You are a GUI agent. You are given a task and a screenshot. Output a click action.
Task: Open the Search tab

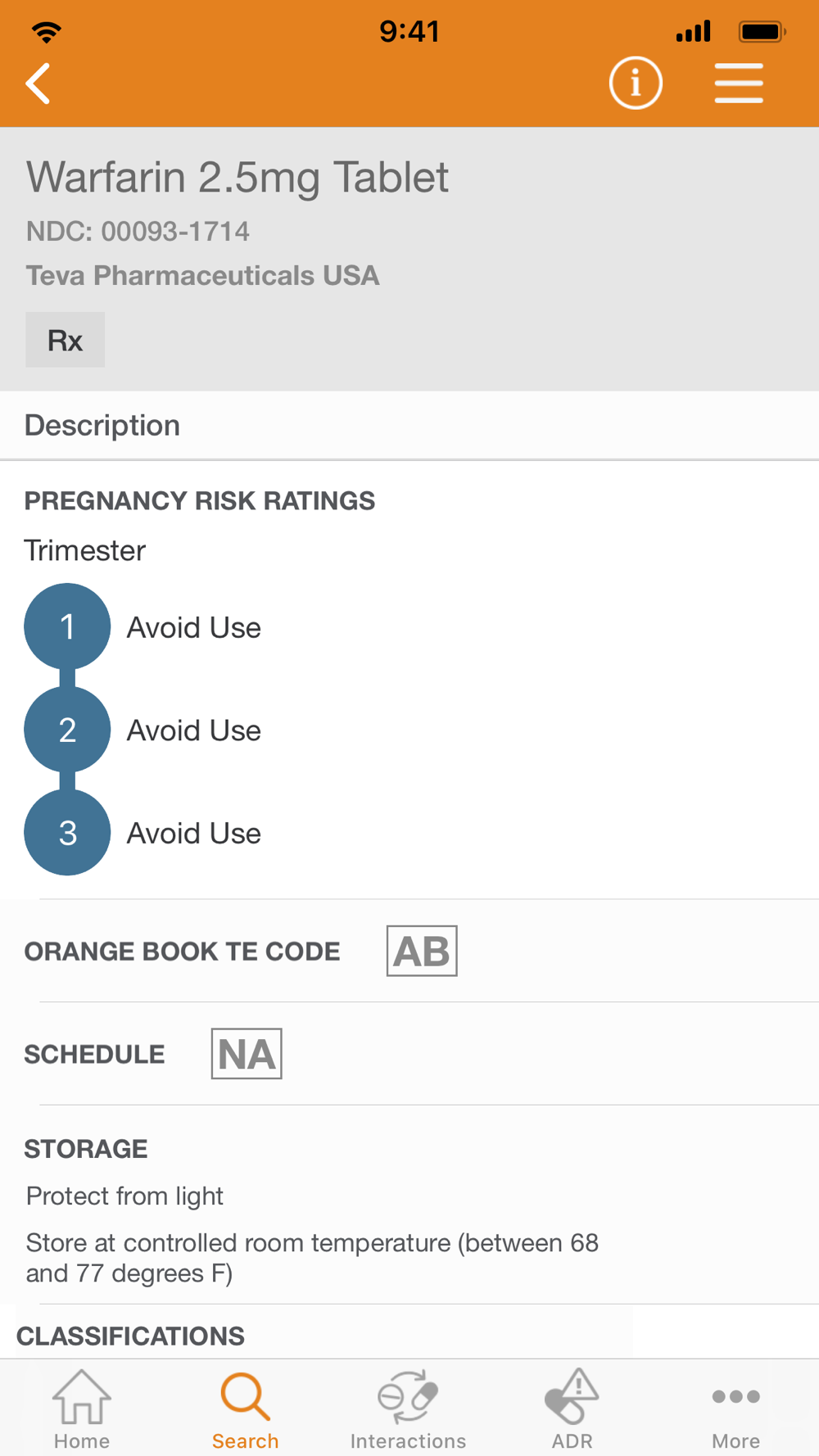point(245,1409)
